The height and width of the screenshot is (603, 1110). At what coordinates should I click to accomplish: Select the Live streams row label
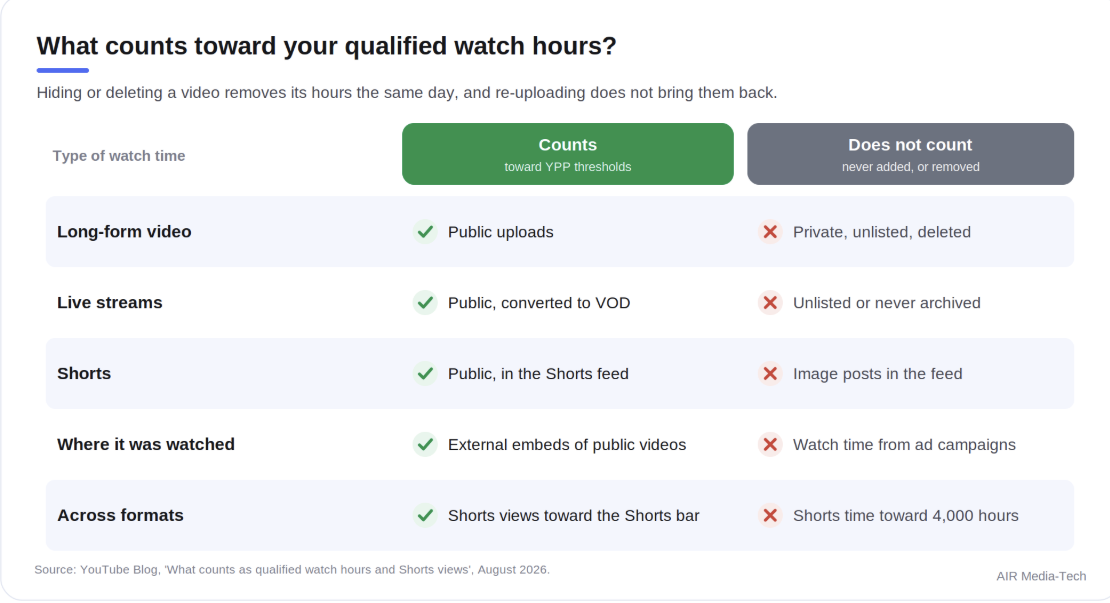(110, 302)
